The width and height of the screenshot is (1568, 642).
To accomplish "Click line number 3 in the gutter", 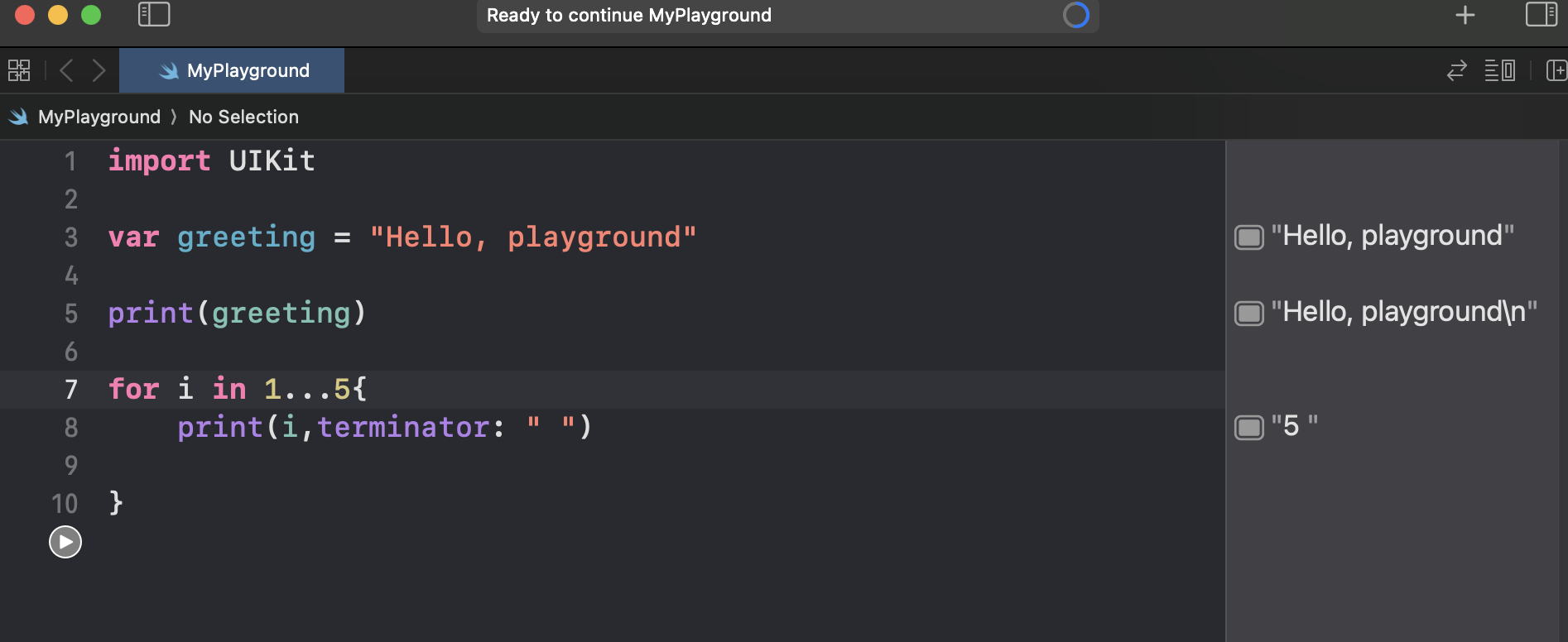I will point(71,237).
